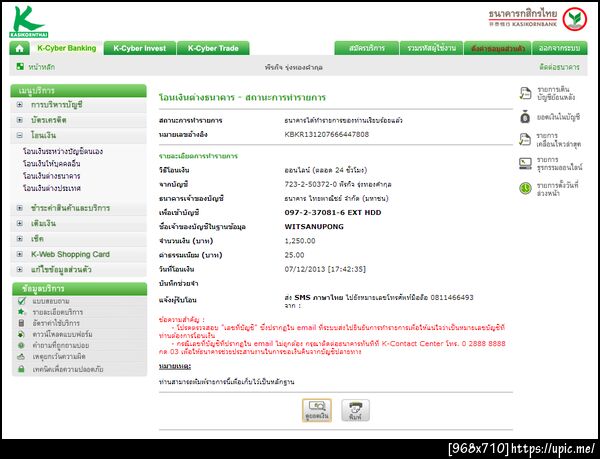
Task: Expand the การบริหารบัญชี menu section
Action: pyautogui.click(x=20, y=105)
